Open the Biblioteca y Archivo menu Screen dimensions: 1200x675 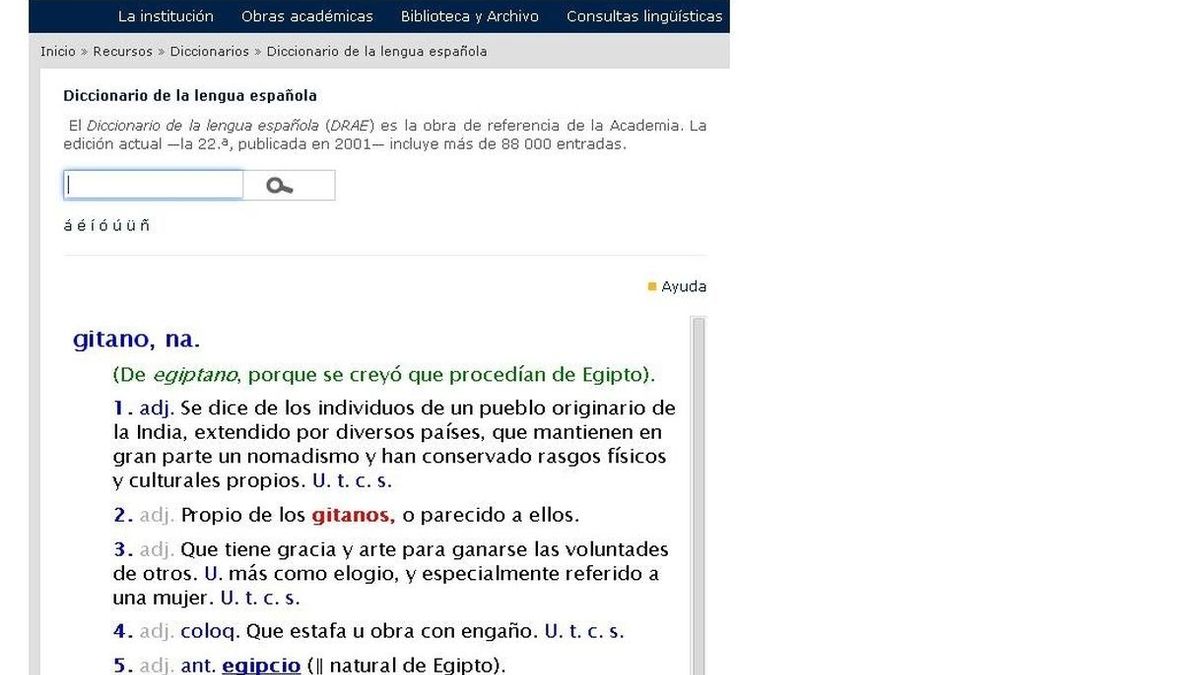470,16
